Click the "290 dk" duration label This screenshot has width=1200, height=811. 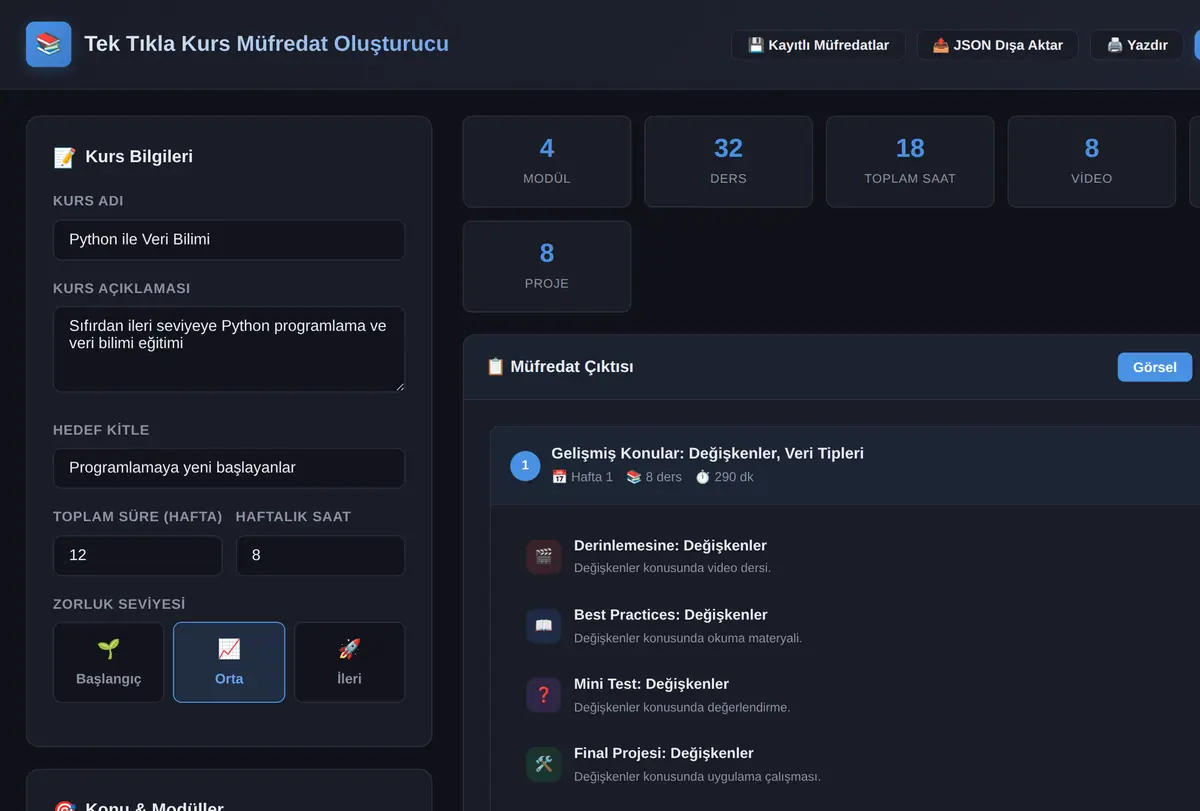point(724,477)
